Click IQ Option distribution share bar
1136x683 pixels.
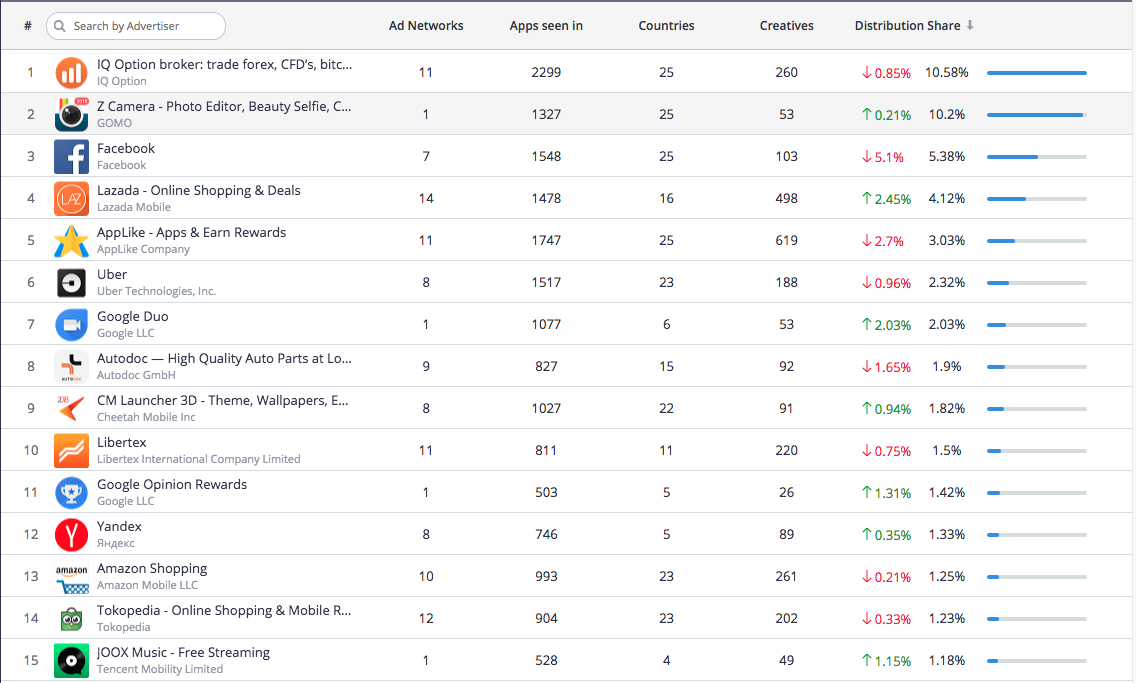[x=1037, y=72]
